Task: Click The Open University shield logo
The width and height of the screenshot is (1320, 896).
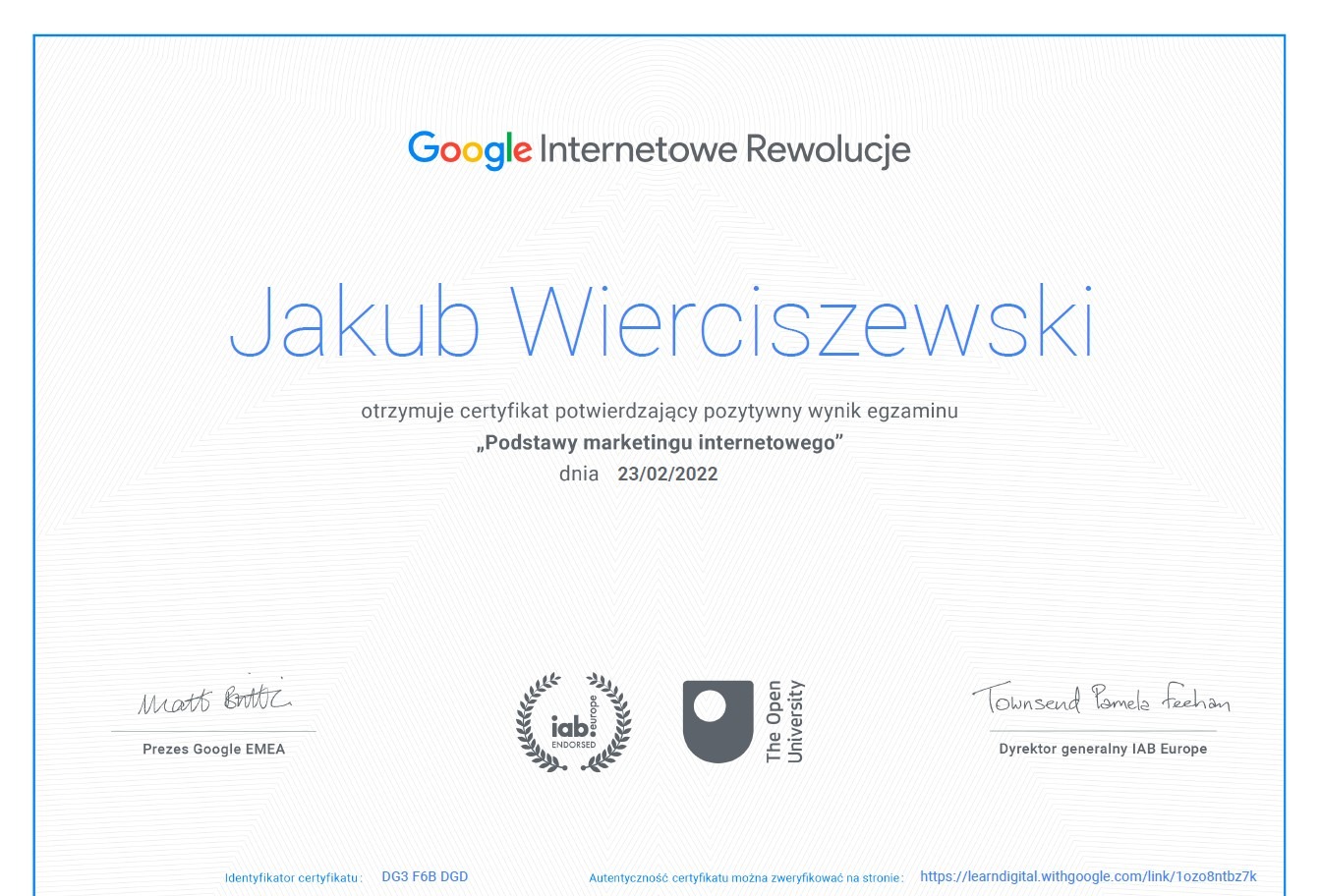Action: click(x=718, y=721)
